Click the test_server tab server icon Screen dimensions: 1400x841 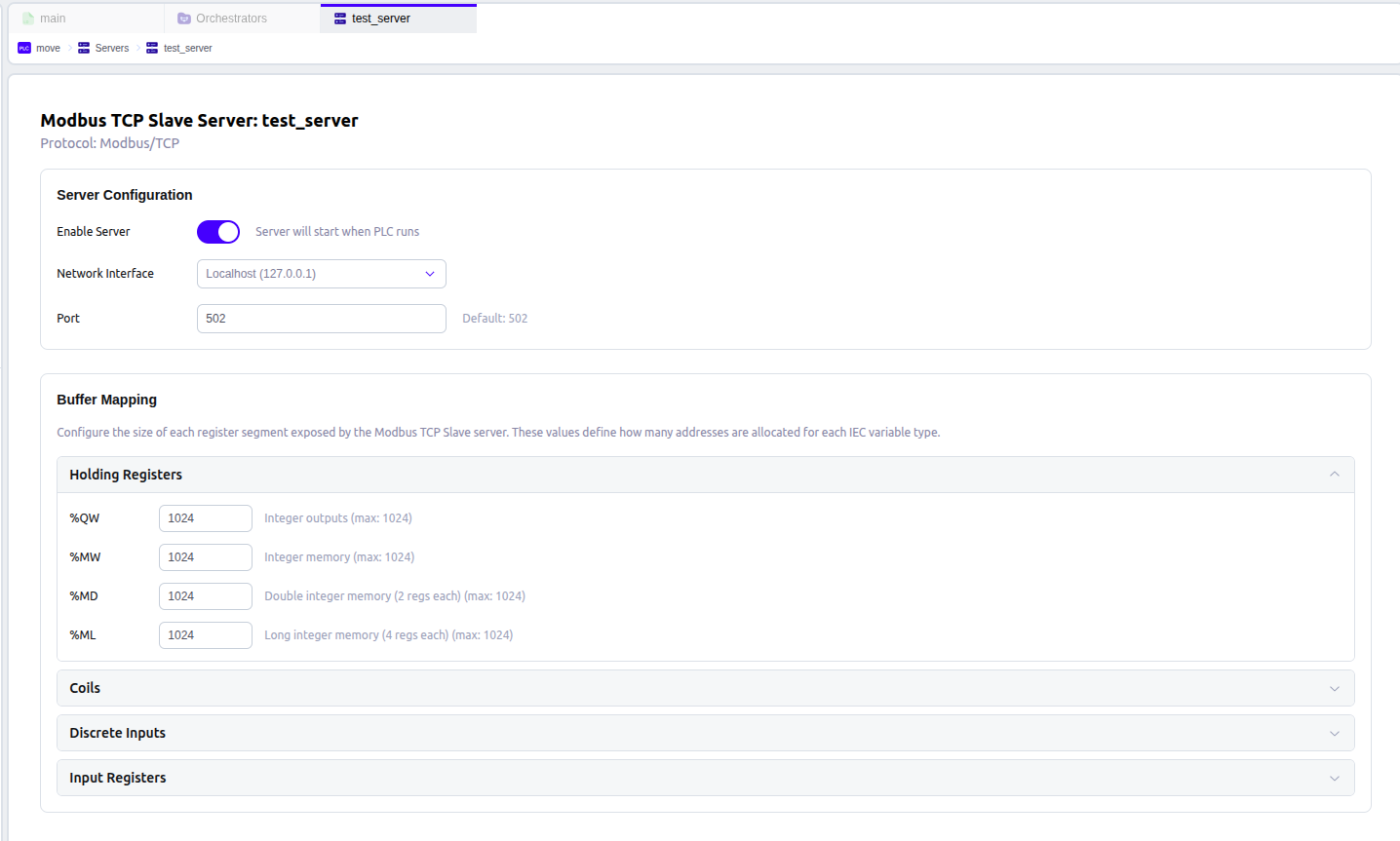[x=340, y=19]
